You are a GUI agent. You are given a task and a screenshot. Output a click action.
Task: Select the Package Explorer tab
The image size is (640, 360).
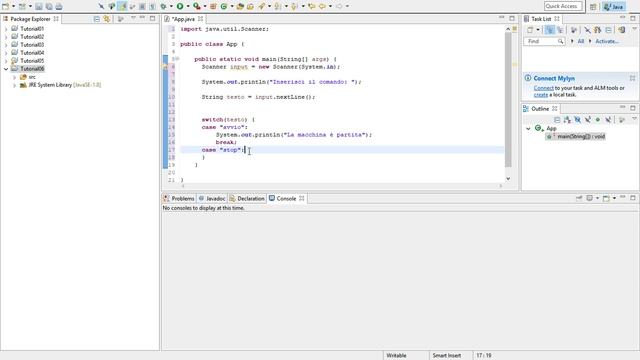30,19
